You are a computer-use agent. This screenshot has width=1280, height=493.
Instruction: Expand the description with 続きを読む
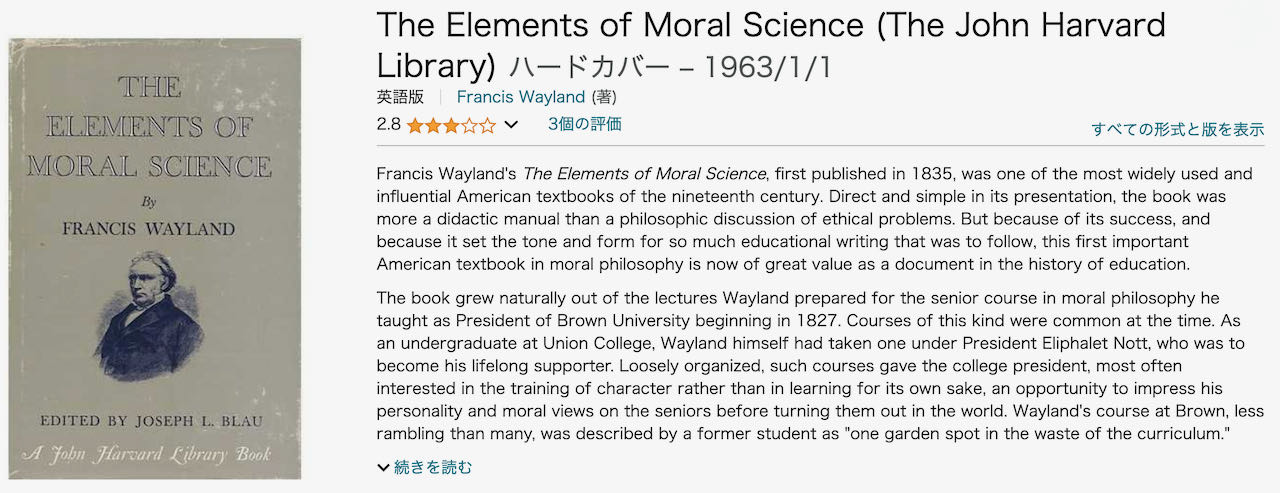point(433,467)
